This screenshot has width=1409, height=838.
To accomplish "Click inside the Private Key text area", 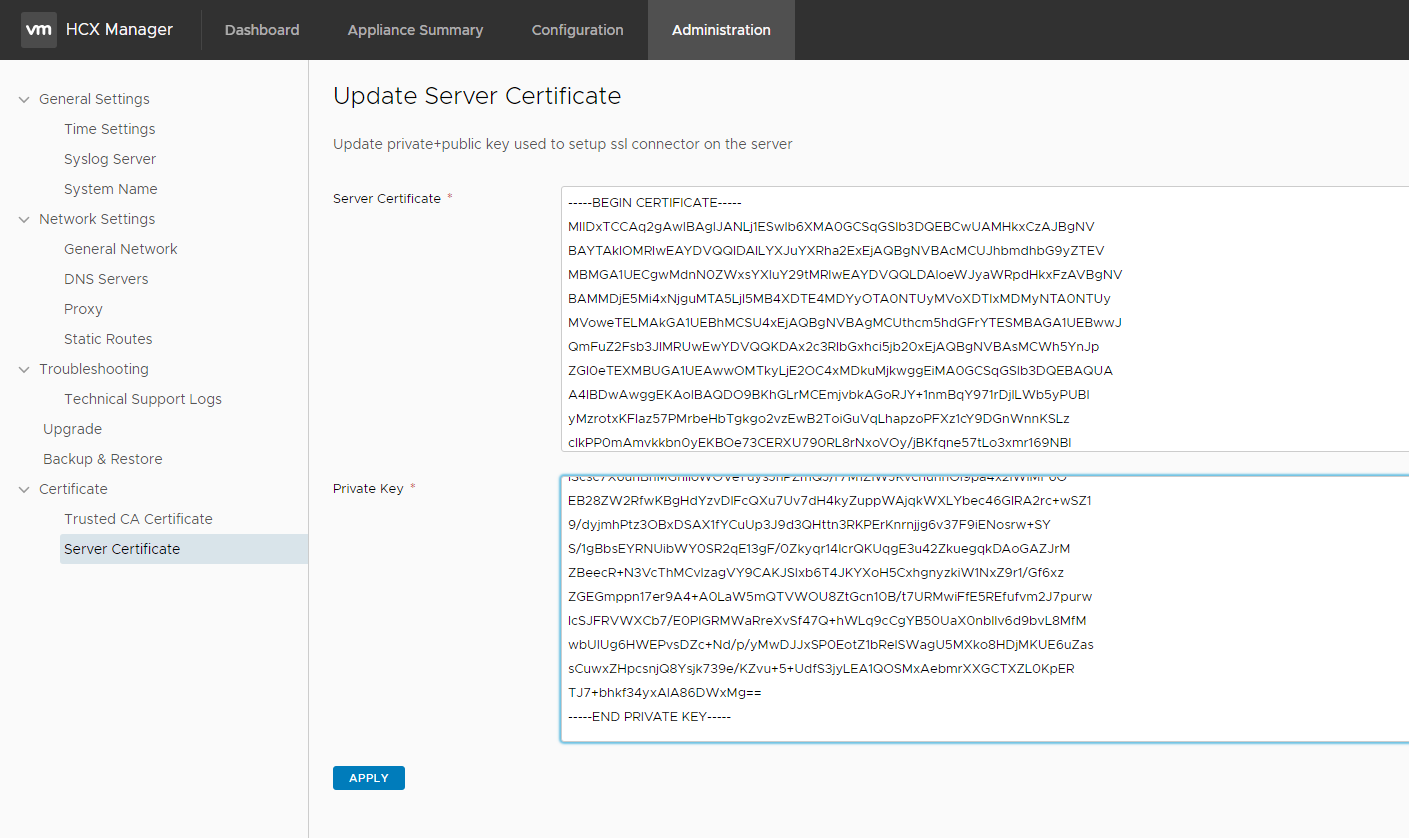I will pos(980,610).
